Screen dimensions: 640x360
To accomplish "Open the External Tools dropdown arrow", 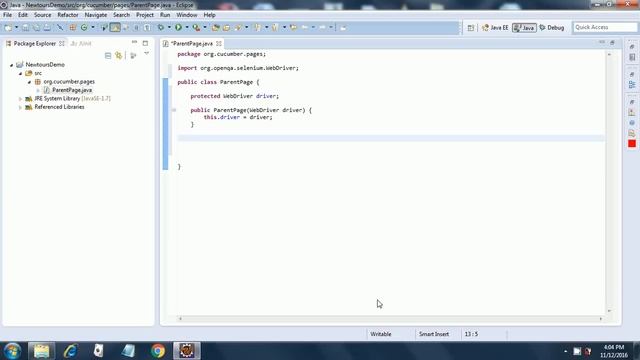I will pos(205,27).
